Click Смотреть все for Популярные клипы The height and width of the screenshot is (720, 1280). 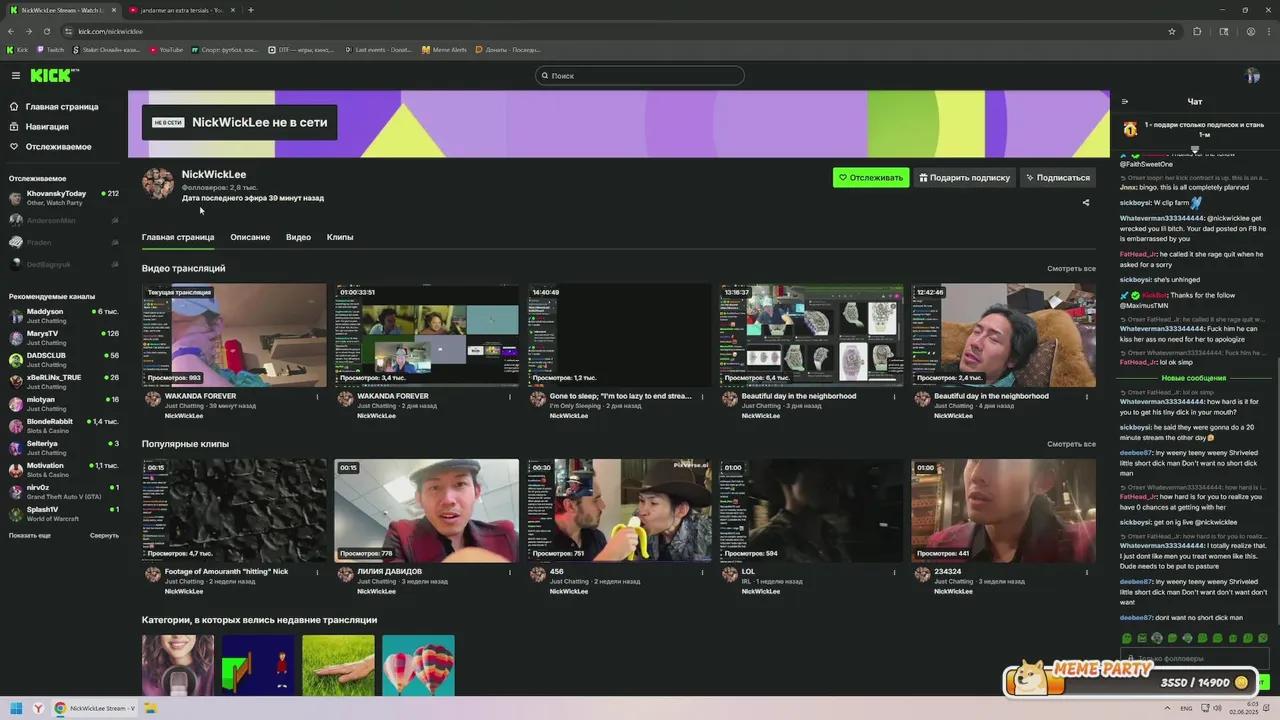1071,444
